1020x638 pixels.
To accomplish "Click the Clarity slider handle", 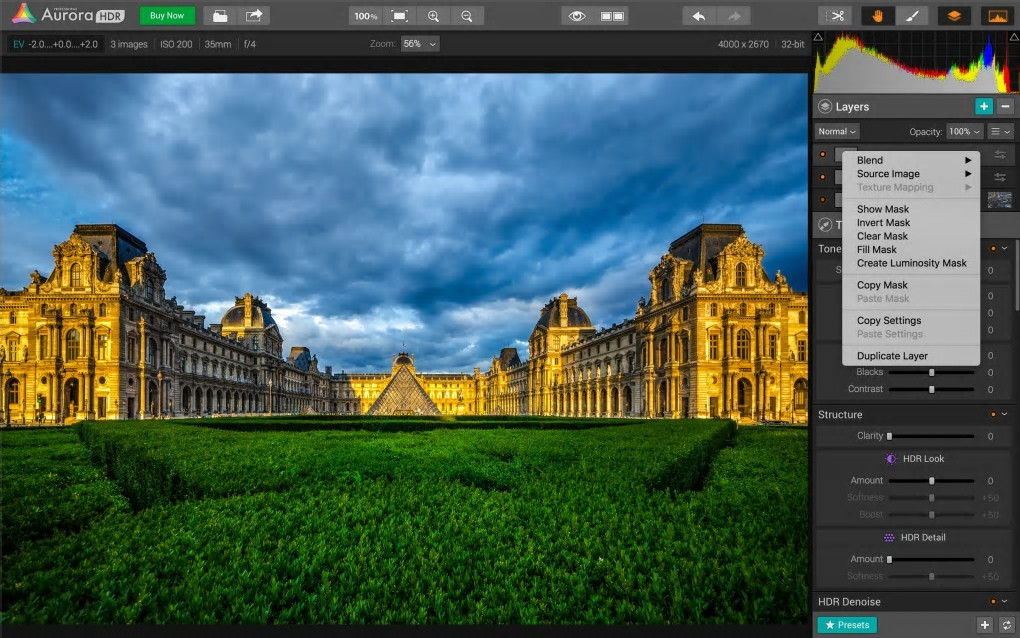I will point(889,436).
